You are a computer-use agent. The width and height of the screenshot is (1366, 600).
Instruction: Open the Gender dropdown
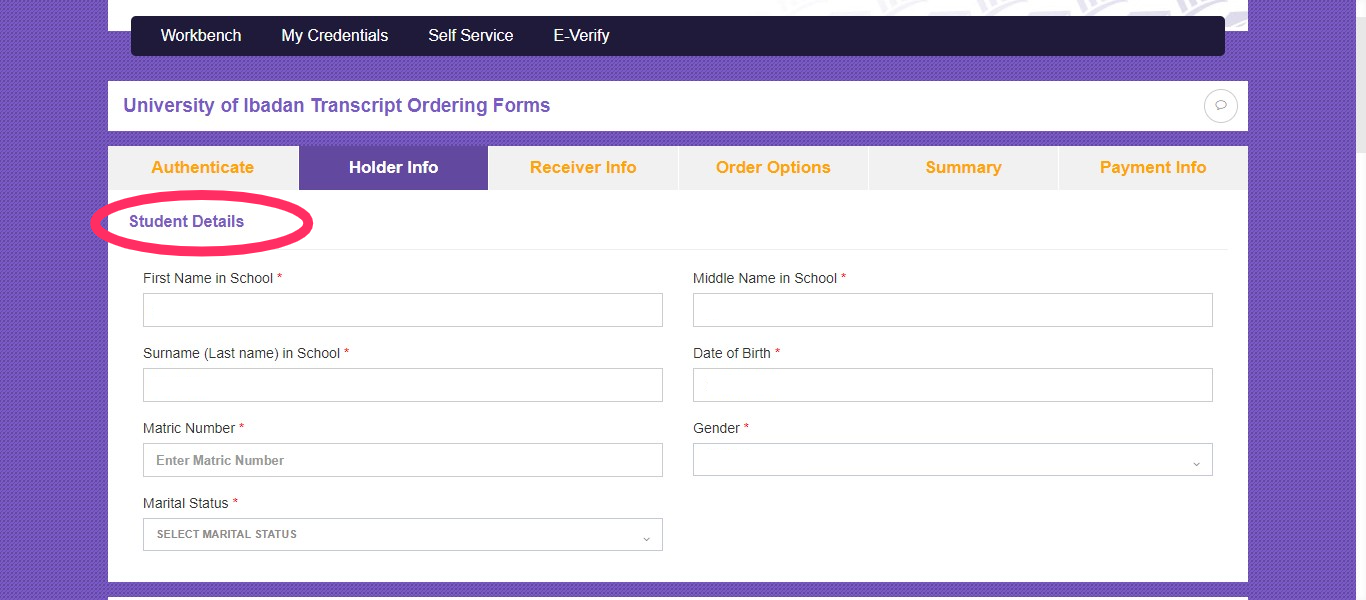pyautogui.click(x=952, y=459)
